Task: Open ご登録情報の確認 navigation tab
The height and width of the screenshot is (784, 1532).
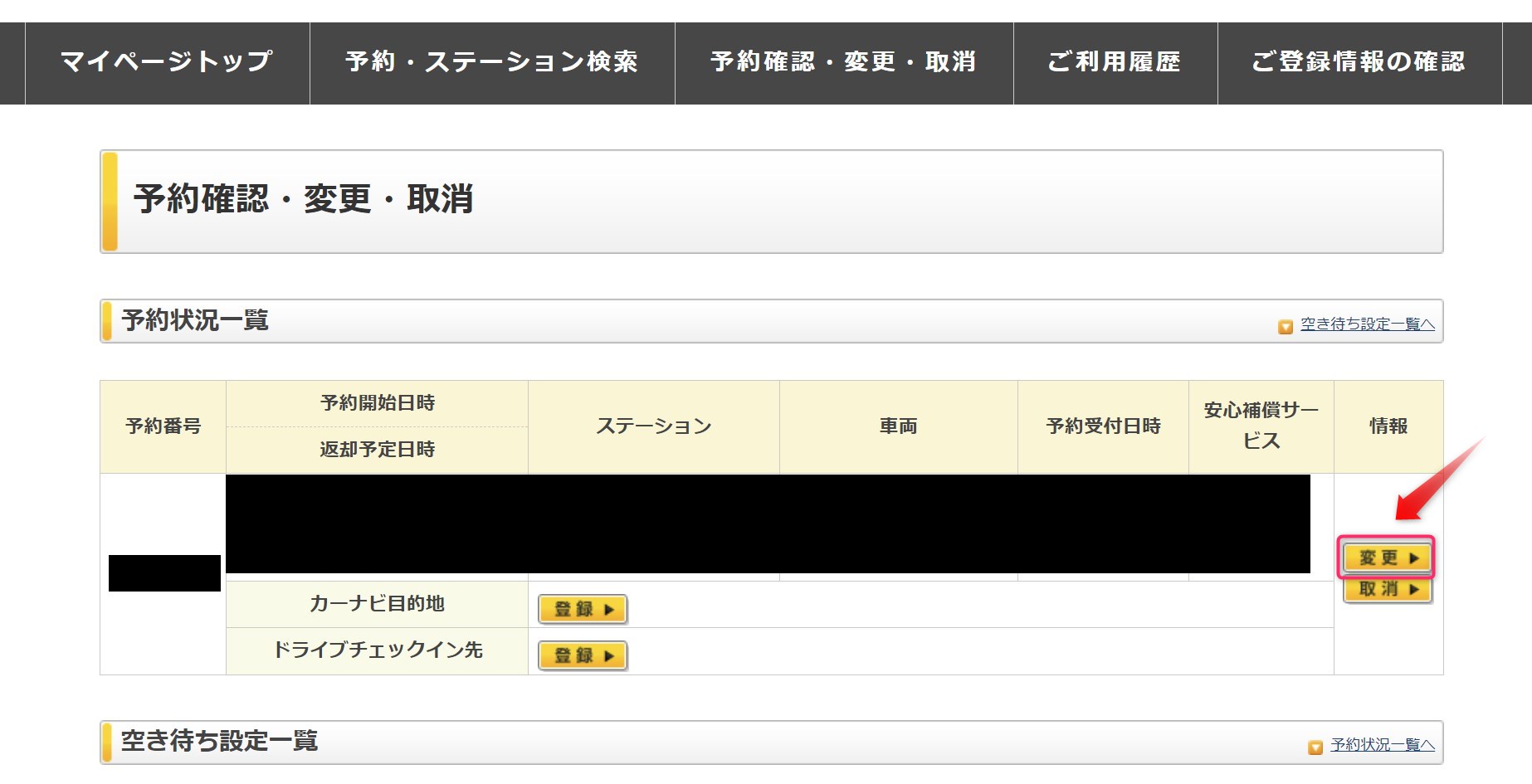Action: [1359, 62]
